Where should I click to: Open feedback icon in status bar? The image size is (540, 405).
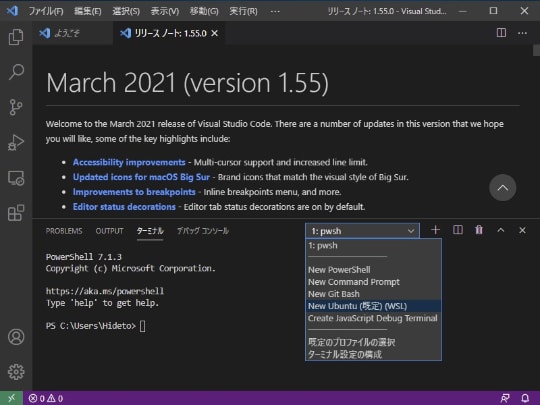point(505,398)
